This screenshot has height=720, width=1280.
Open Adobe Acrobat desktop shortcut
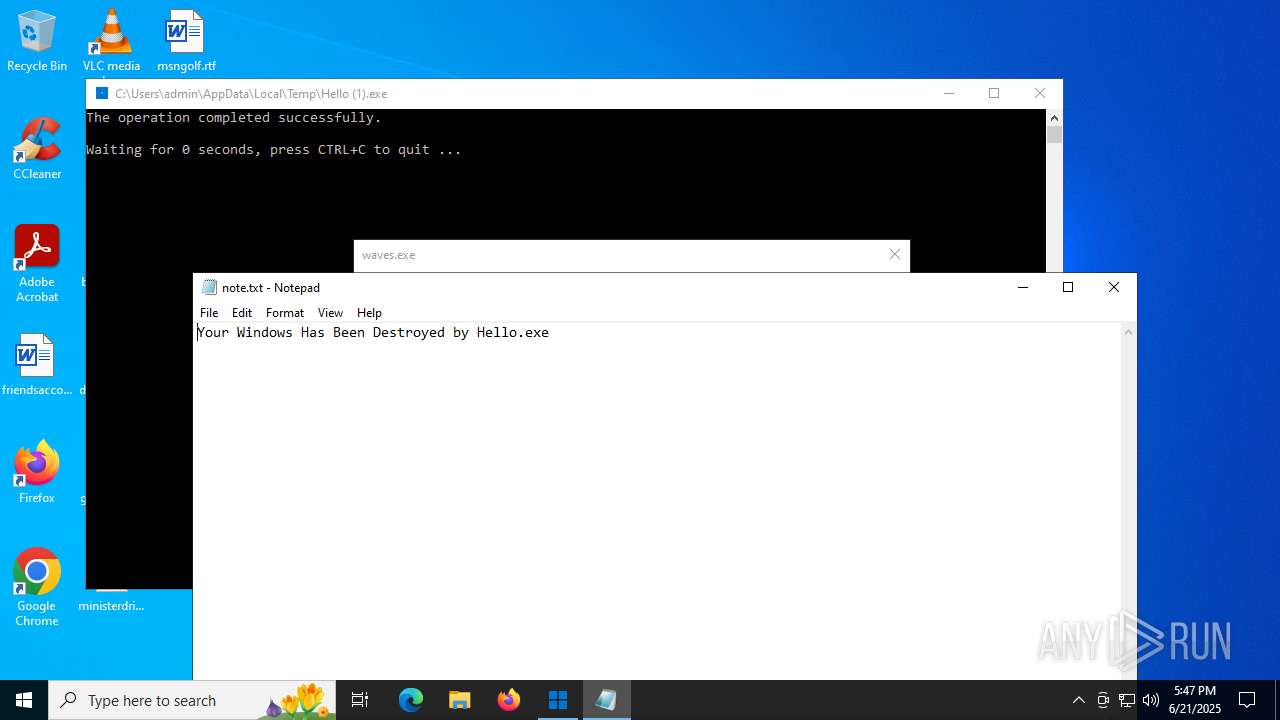coord(37,263)
